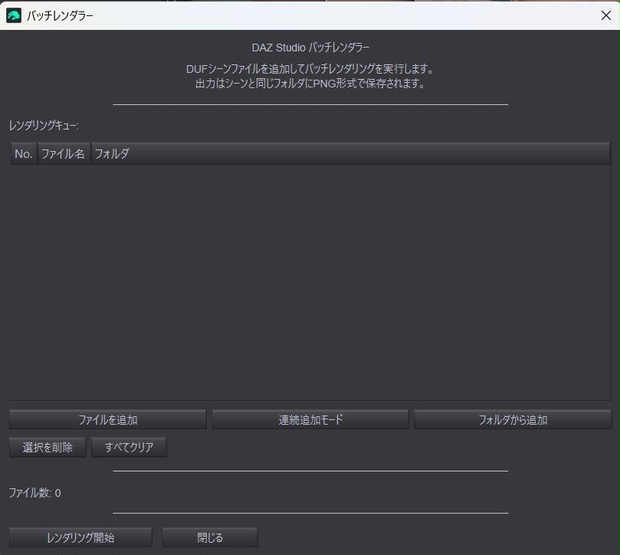Click the レンダリングキュー: label

[43, 126]
